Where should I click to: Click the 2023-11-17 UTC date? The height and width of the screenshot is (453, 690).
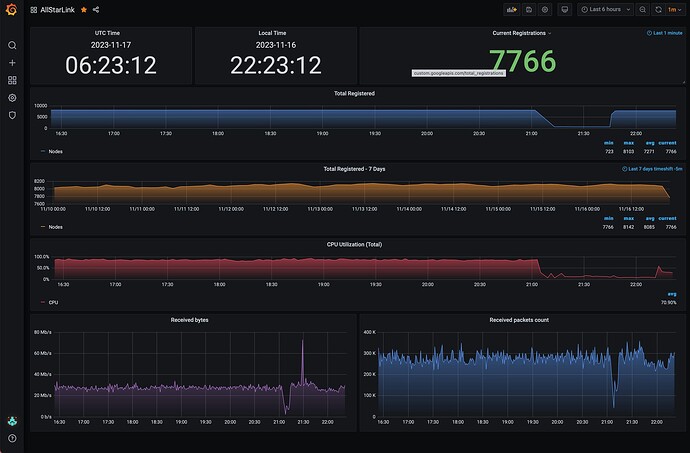(x=111, y=45)
